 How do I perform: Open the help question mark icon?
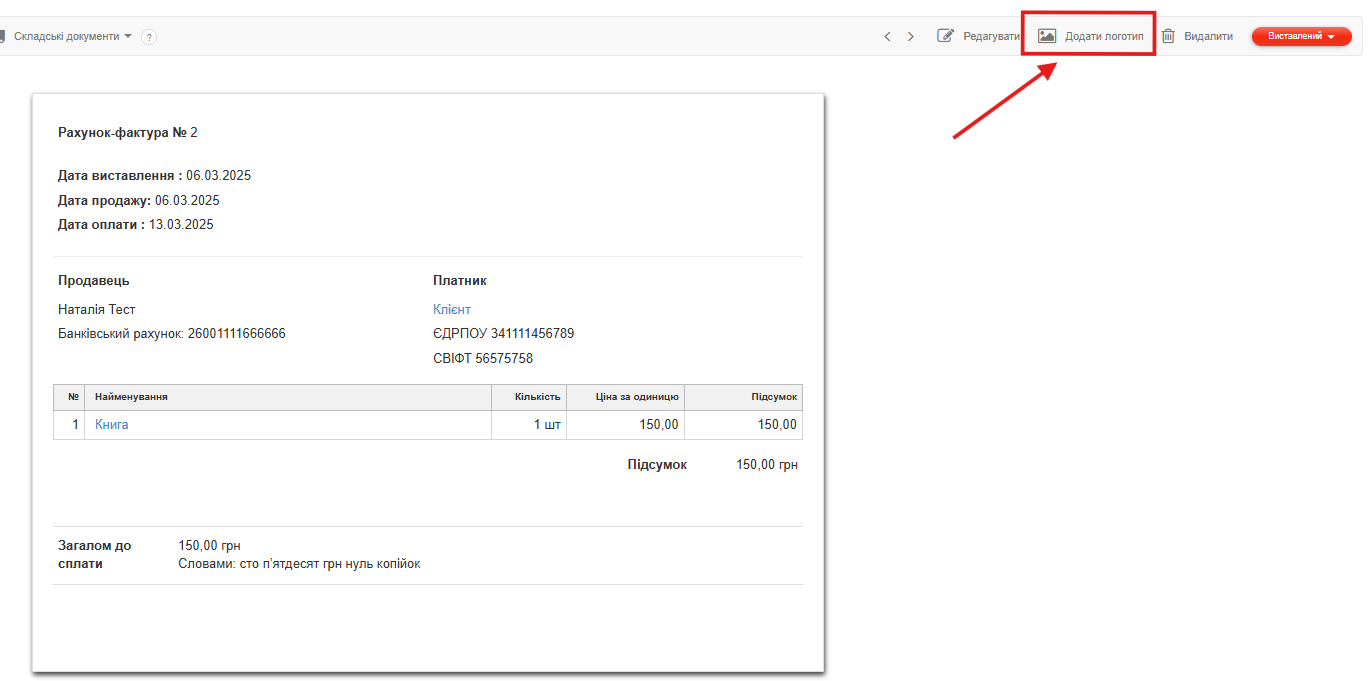click(x=149, y=37)
